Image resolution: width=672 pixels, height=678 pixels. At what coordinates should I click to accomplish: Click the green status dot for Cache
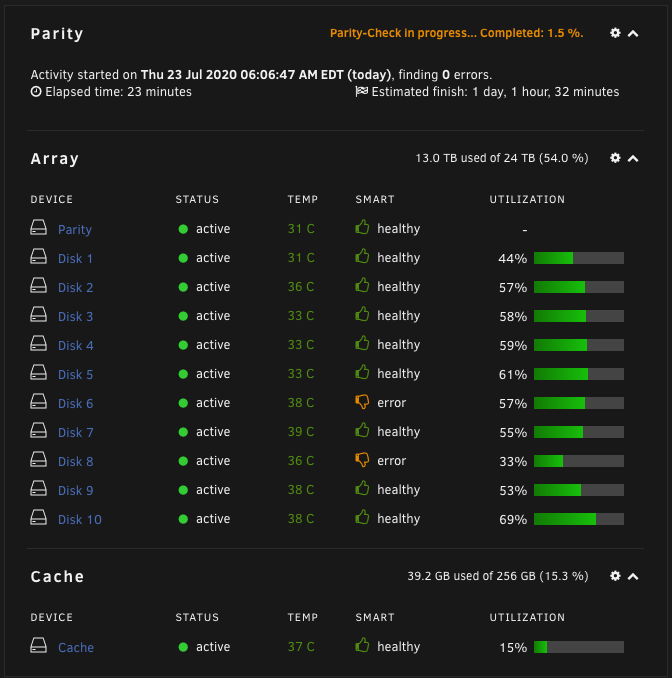point(183,647)
